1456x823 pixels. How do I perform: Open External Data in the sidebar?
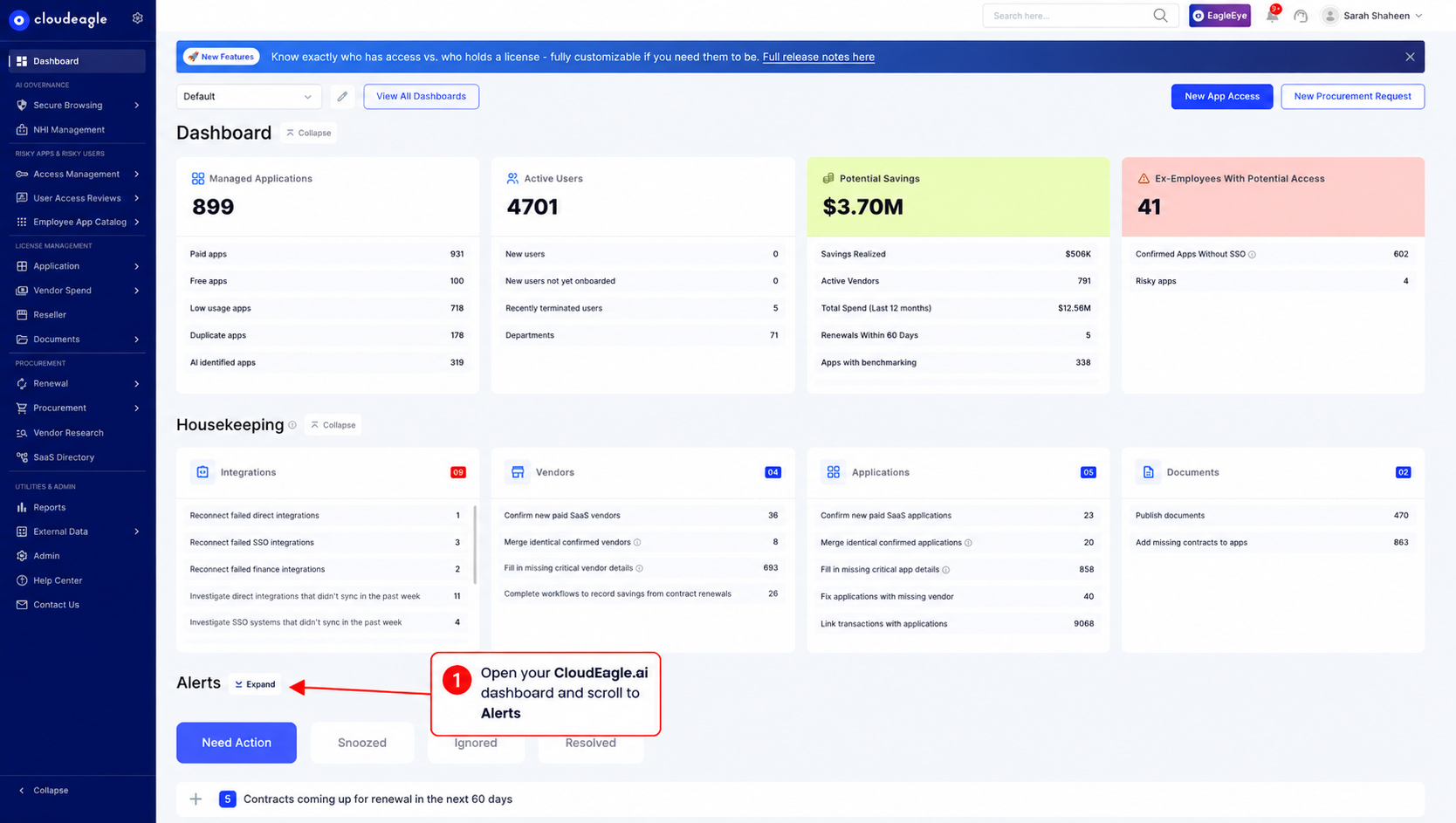tap(78, 532)
